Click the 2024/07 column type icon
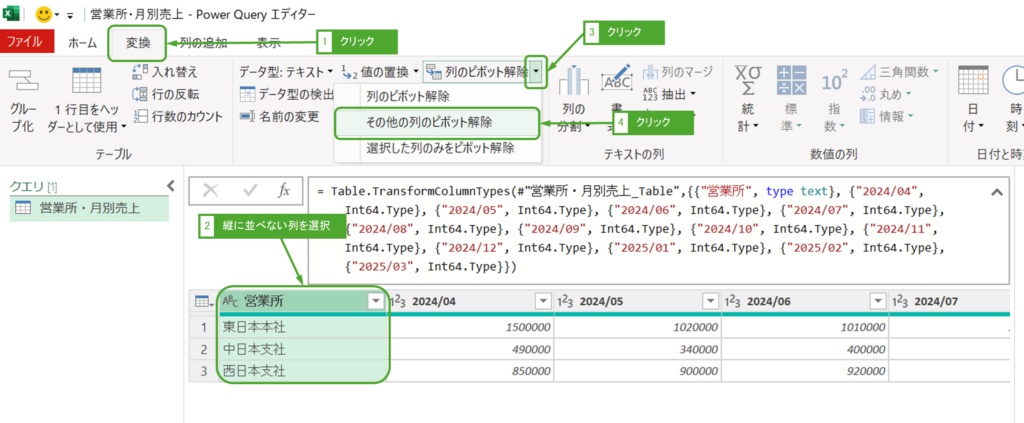The image size is (1024, 423). [900, 301]
